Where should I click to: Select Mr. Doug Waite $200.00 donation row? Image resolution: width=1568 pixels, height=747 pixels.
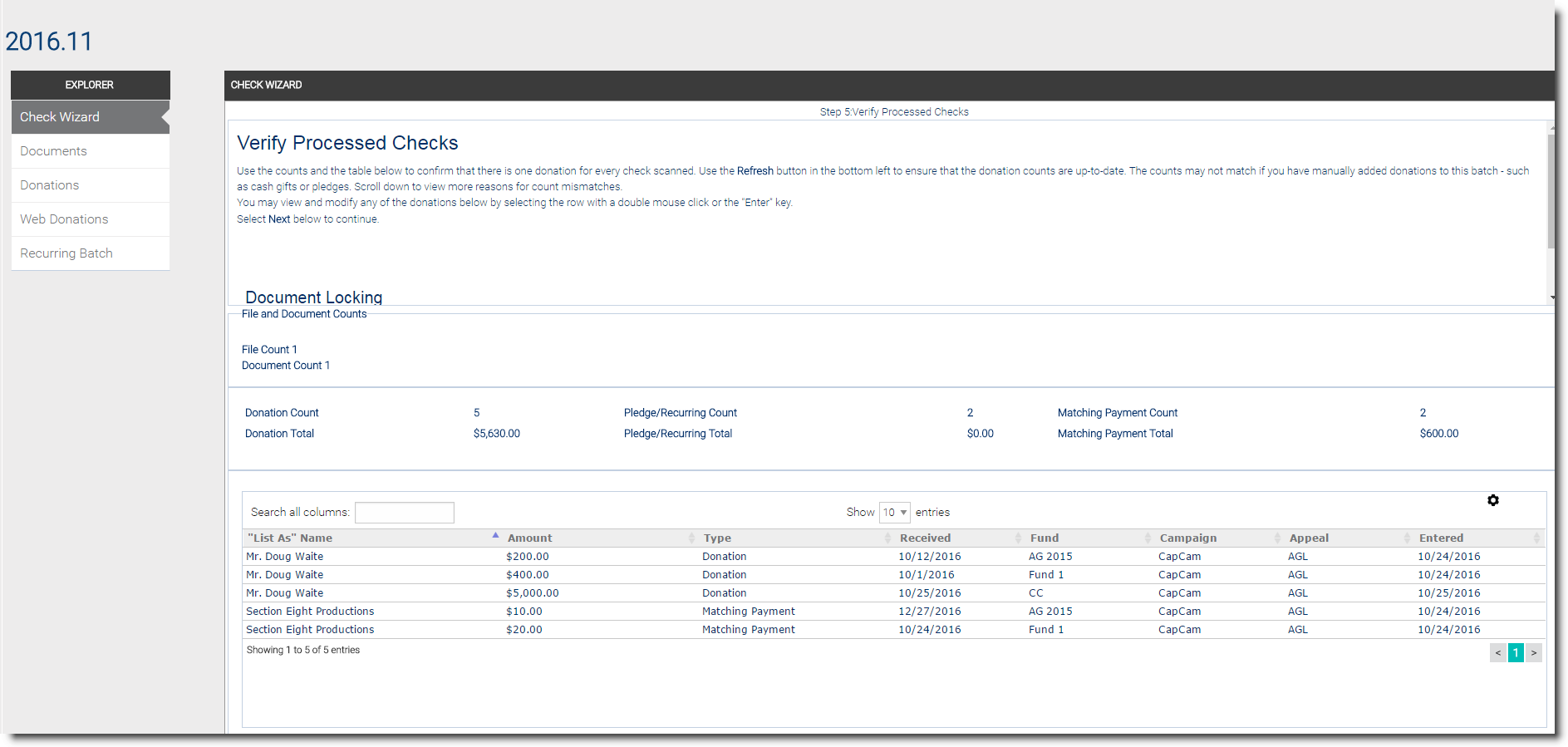(x=893, y=557)
